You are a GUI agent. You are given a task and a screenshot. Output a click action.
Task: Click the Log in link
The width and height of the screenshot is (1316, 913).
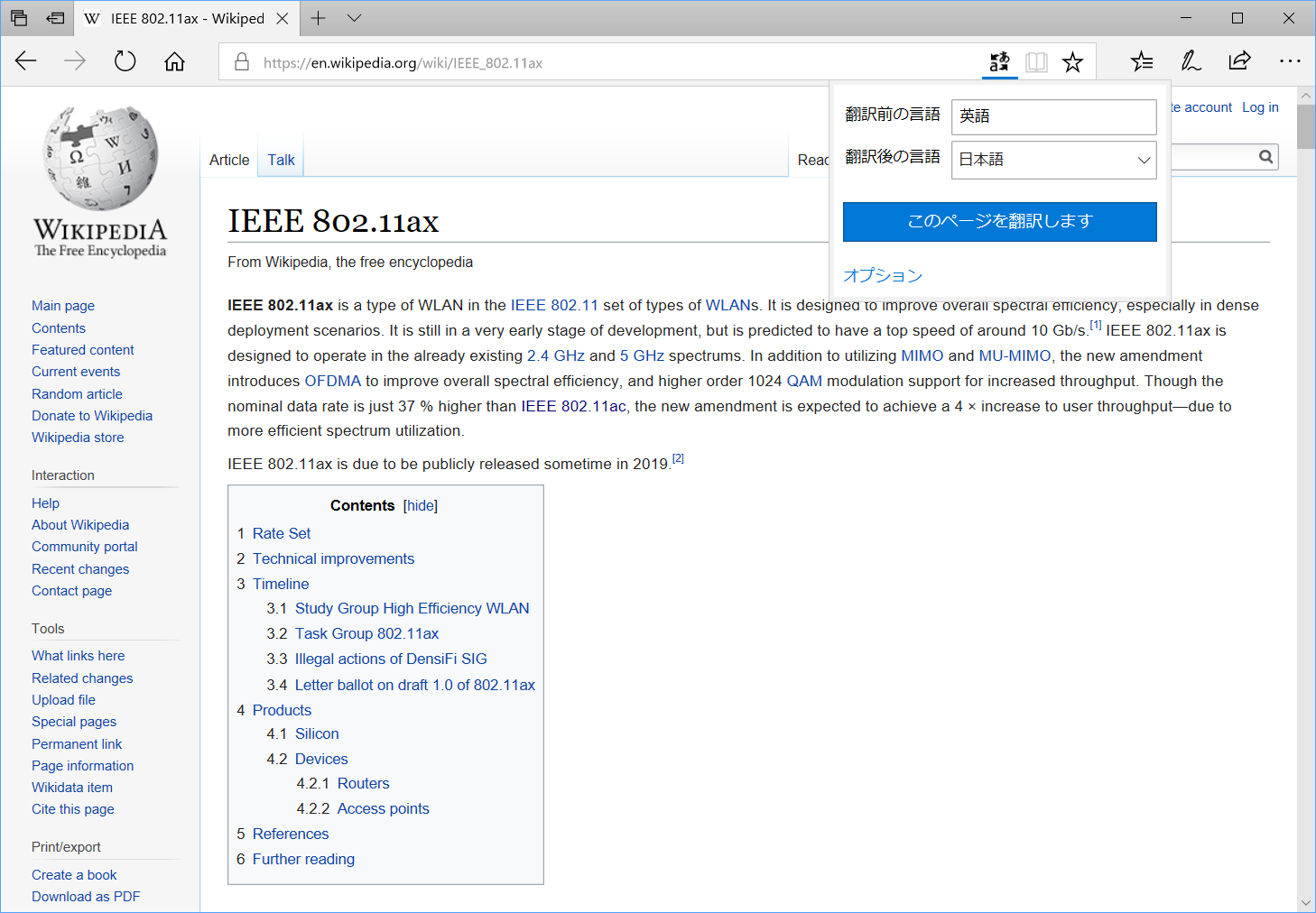point(1260,107)
